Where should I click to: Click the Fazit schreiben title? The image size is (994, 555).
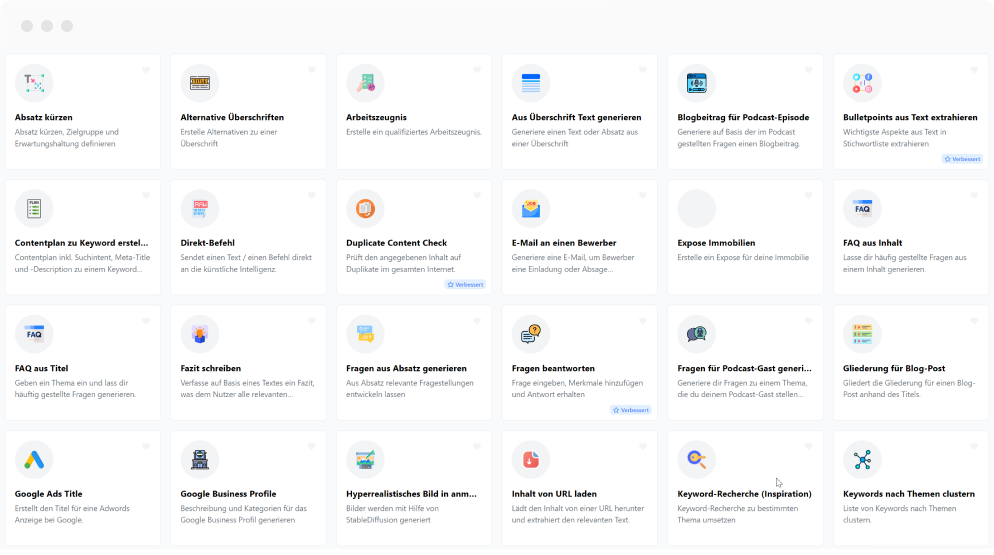click(210, 369)
